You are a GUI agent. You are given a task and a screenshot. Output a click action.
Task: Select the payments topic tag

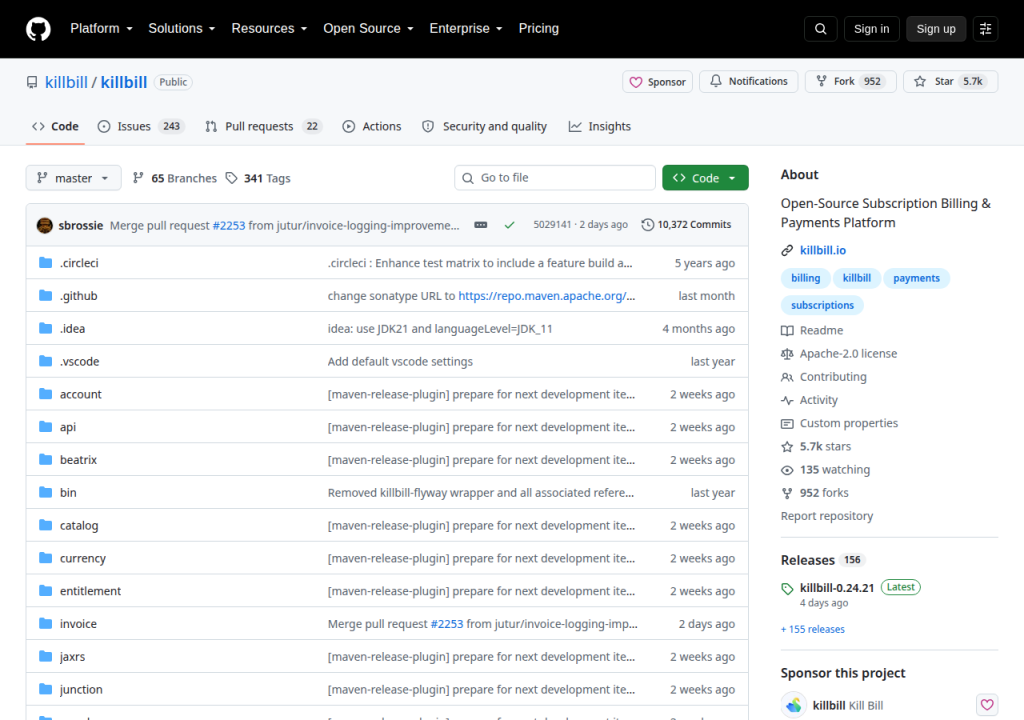[916, 278]
